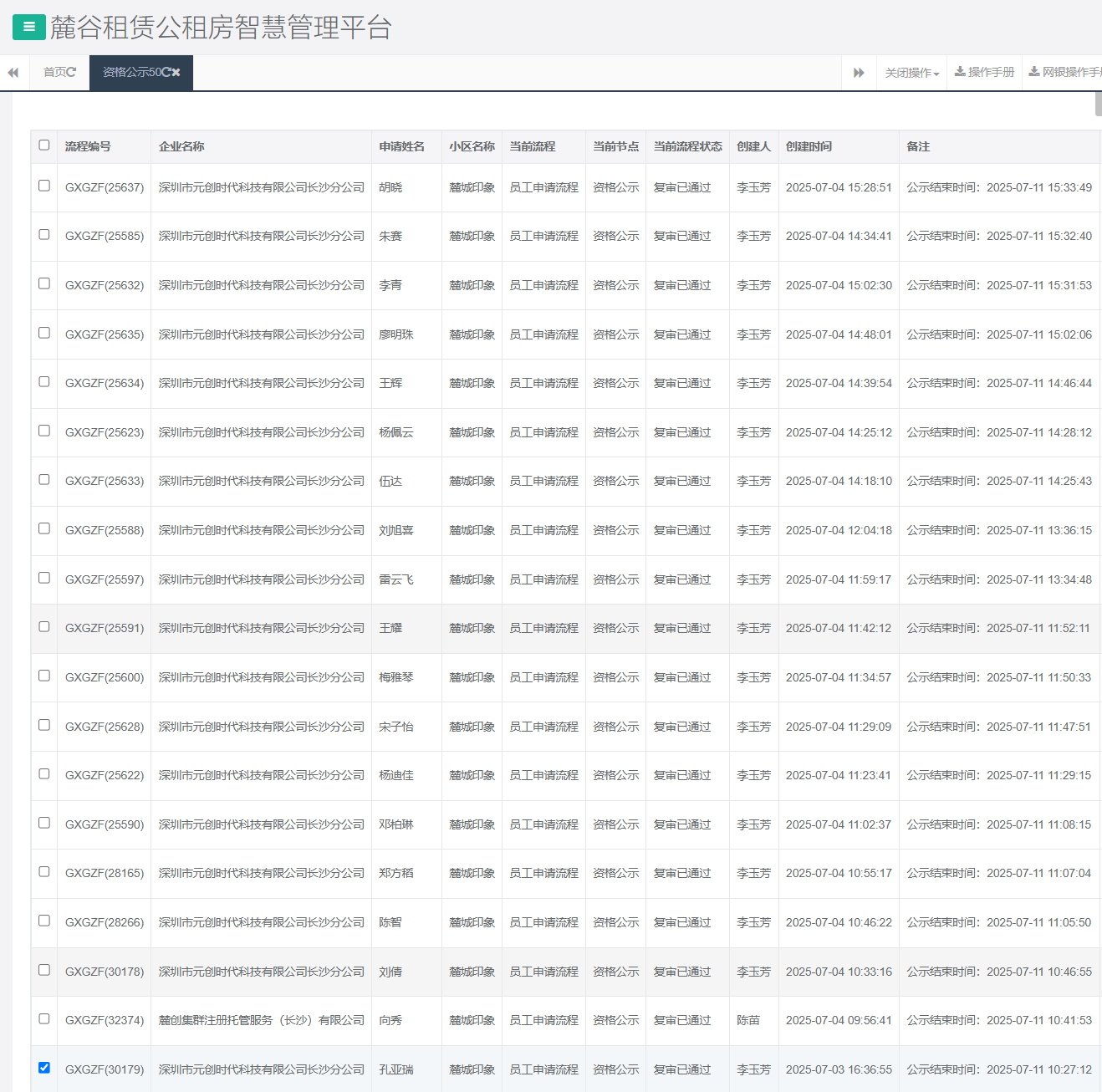Toggle the select-all checkbox in the header row
This screenshot has width=1102, height=1092.
coord(43,145)
